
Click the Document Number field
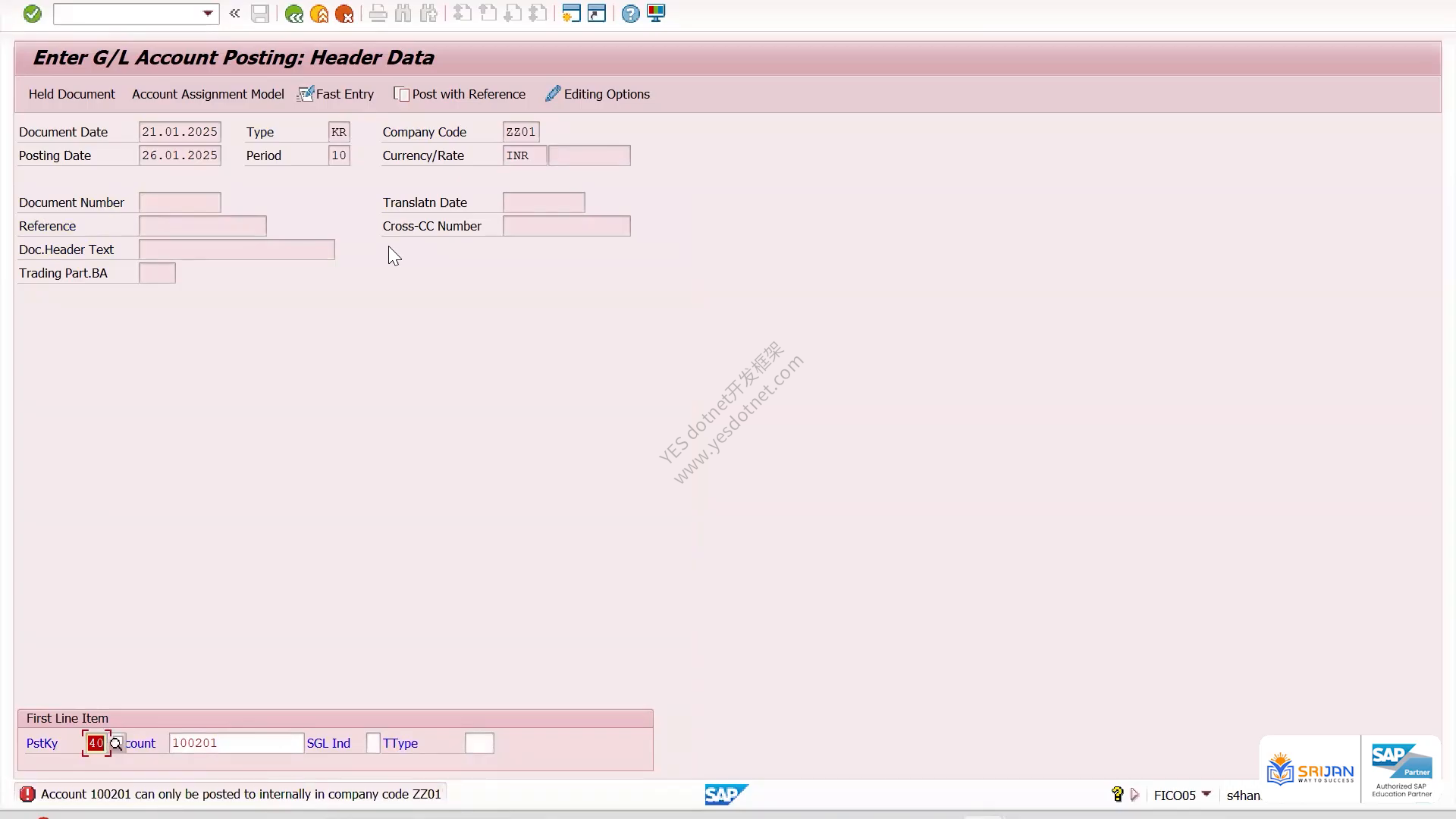click(180, 202)
